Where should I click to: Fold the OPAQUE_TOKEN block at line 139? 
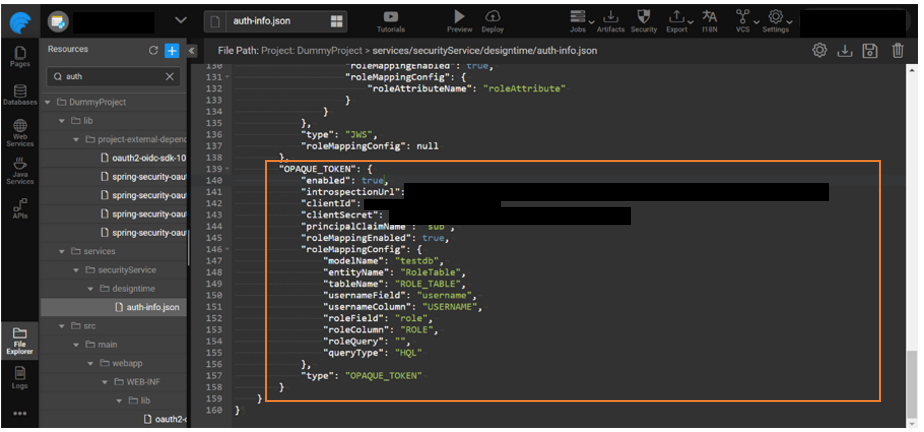[x=229, y=168]
